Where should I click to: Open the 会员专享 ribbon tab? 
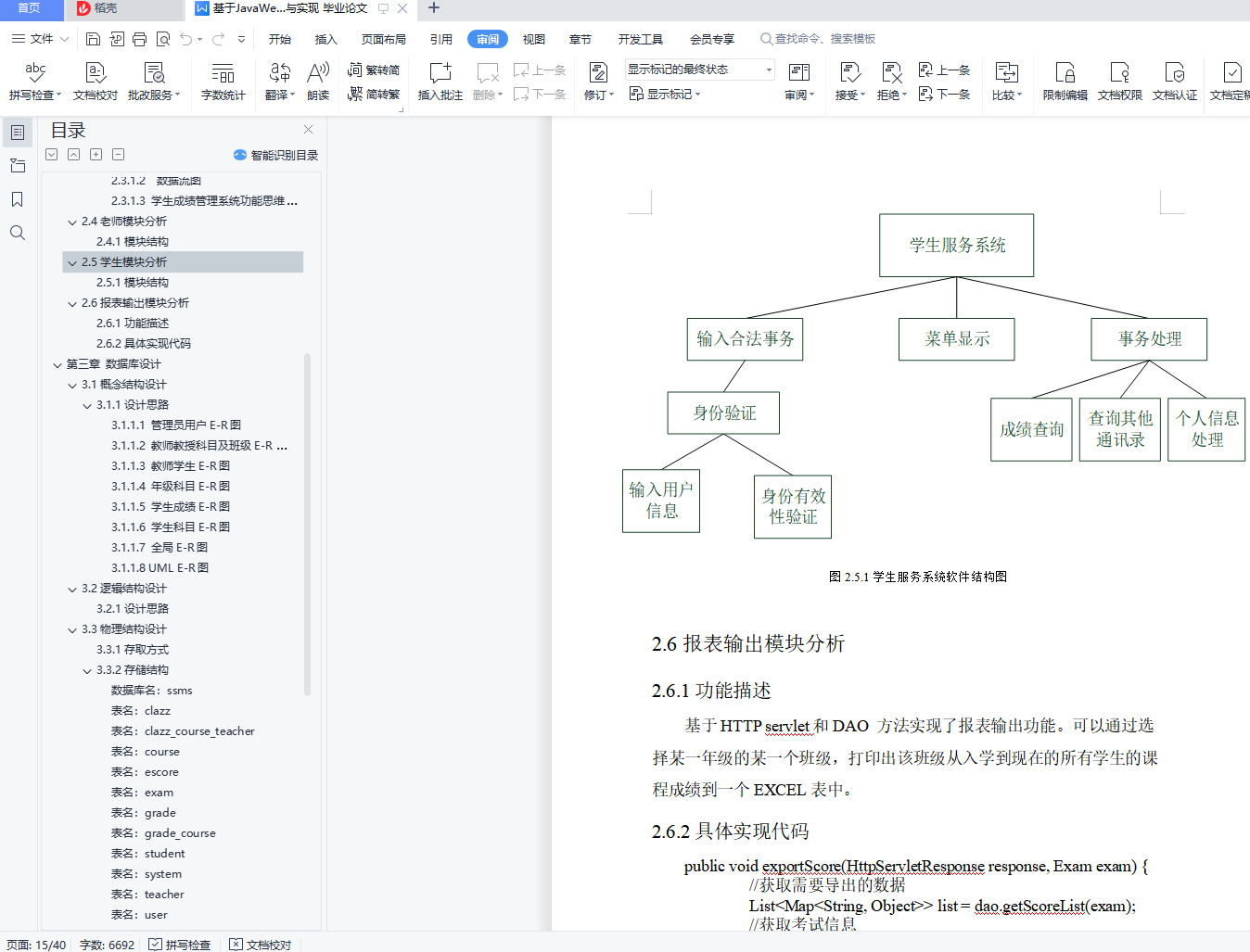click(x=712, y=39)
